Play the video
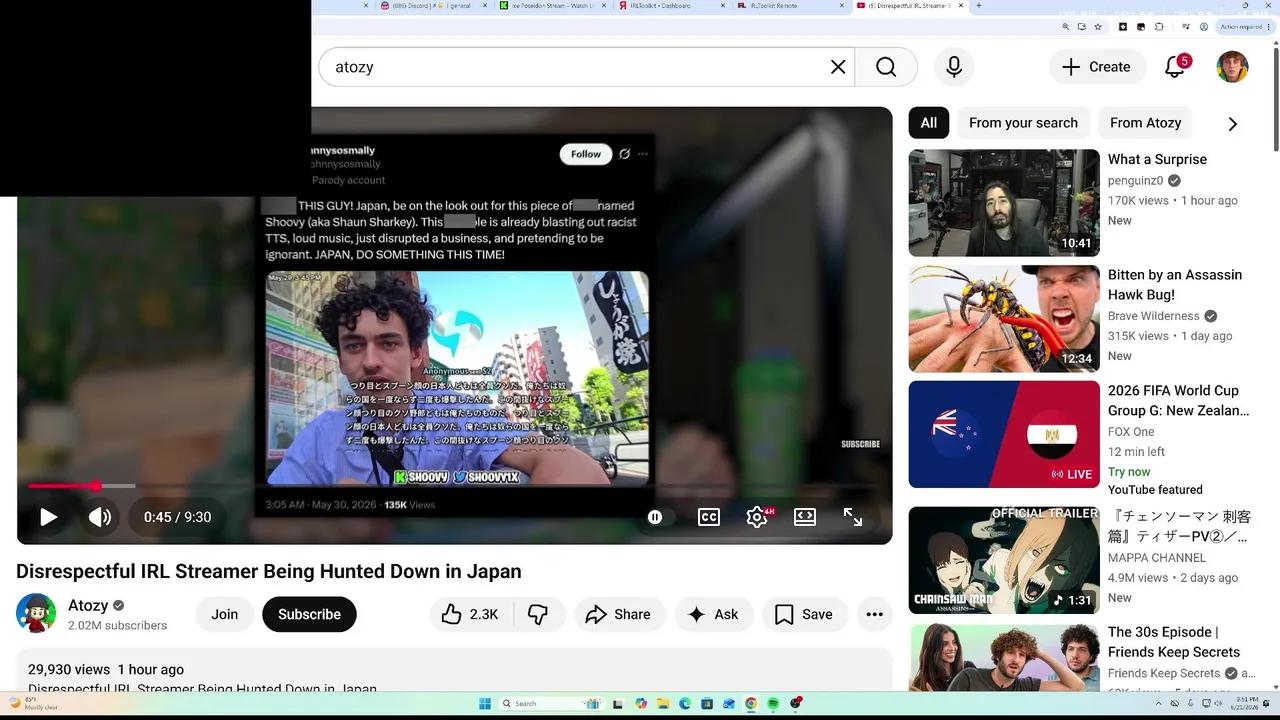 48,517
